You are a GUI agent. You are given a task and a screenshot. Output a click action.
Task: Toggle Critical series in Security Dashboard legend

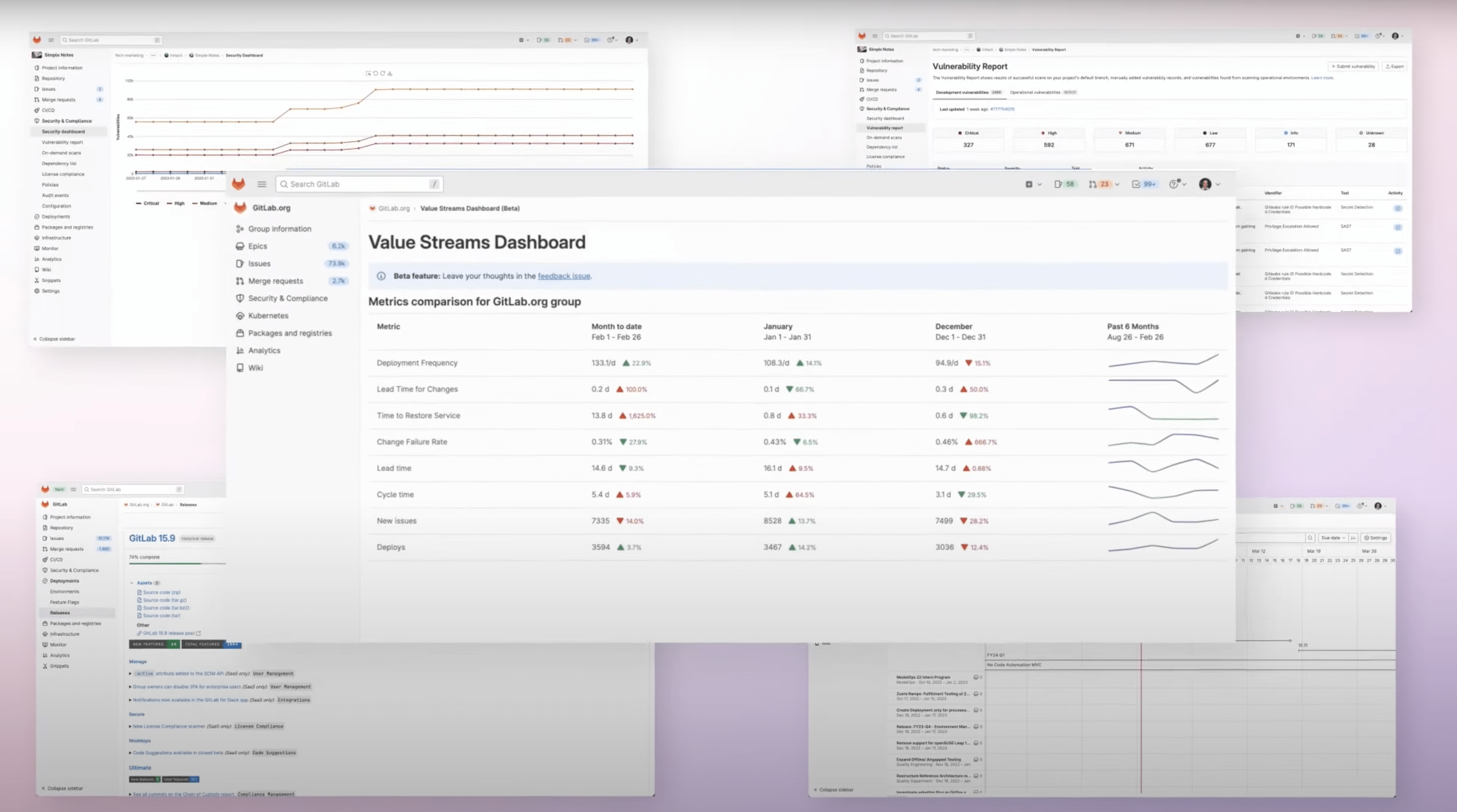[148, 203]
